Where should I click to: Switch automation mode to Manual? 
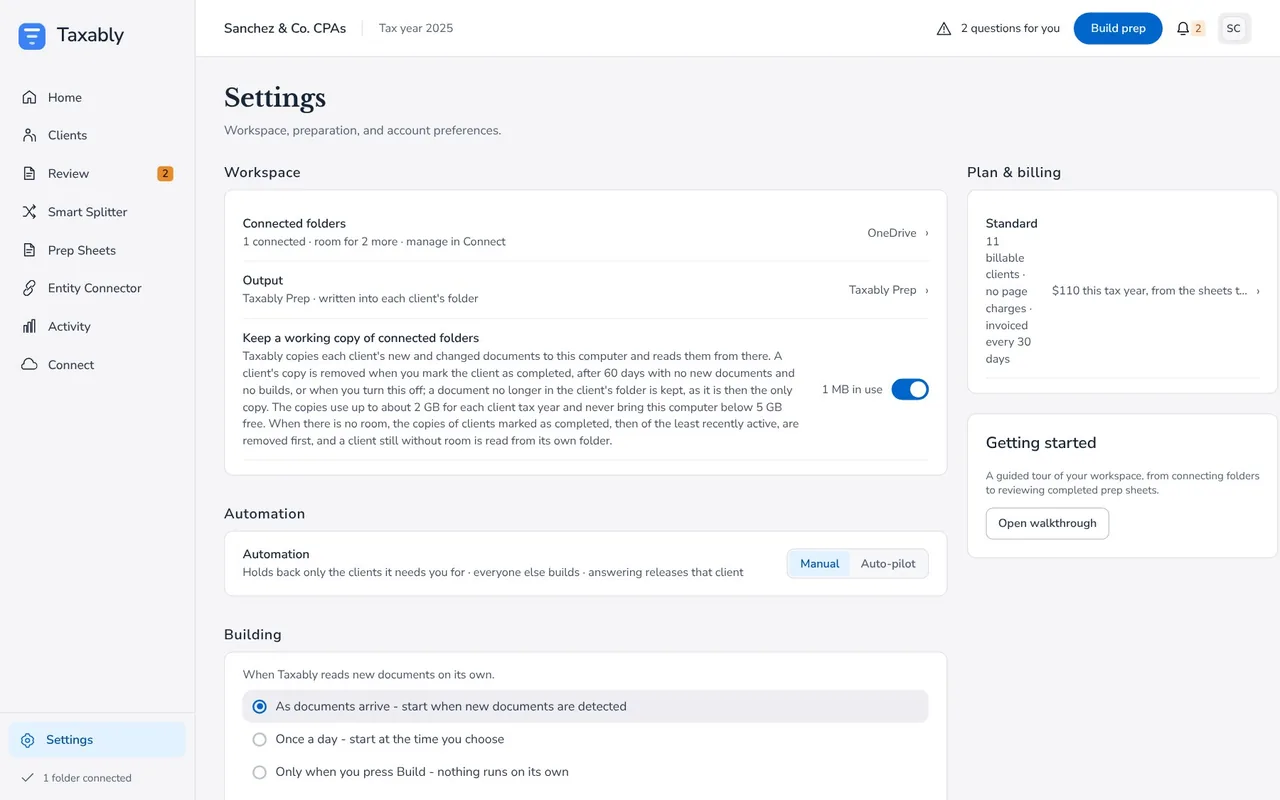pos(819,563)
